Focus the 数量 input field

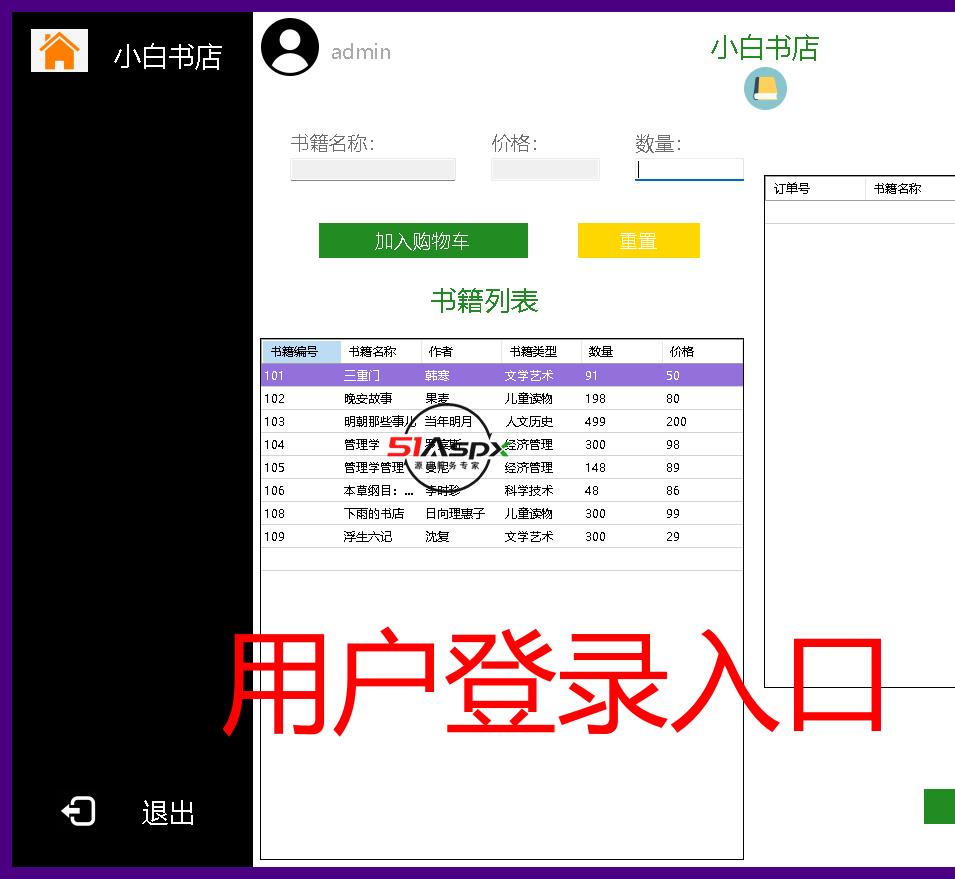689,169
